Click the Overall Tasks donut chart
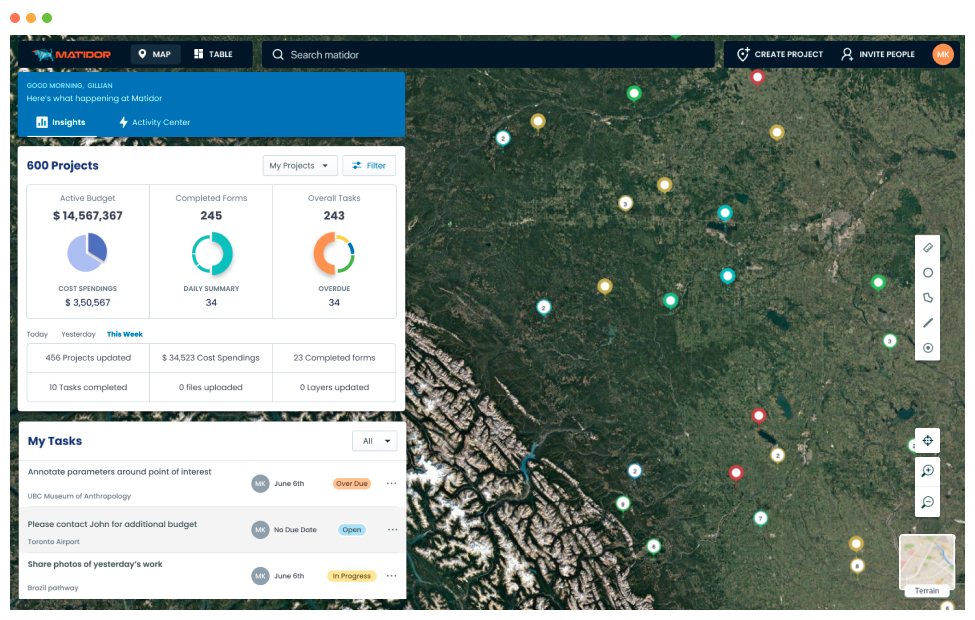Viewport: 975px width, 620px height. tap(334, 253)
